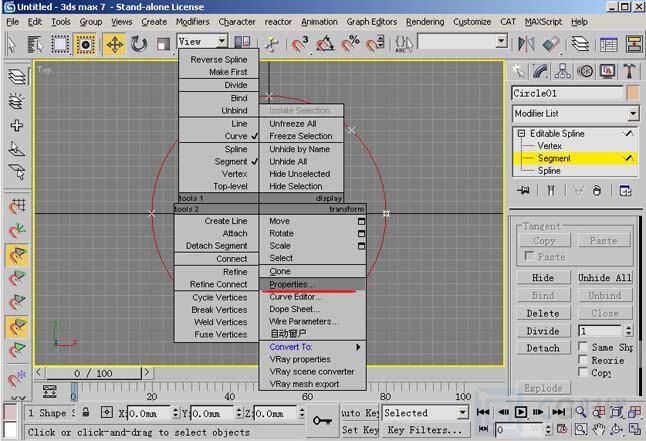Click the Divide button
Viewport: 646px width, 441px height.
click(x=543, y=331)
